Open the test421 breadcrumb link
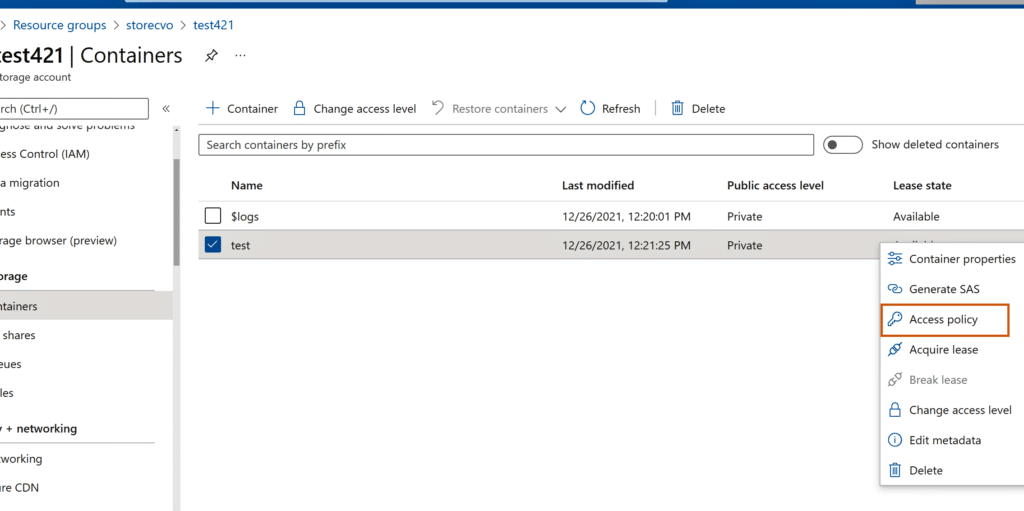 pyautogui.click(x=214, y=25)
